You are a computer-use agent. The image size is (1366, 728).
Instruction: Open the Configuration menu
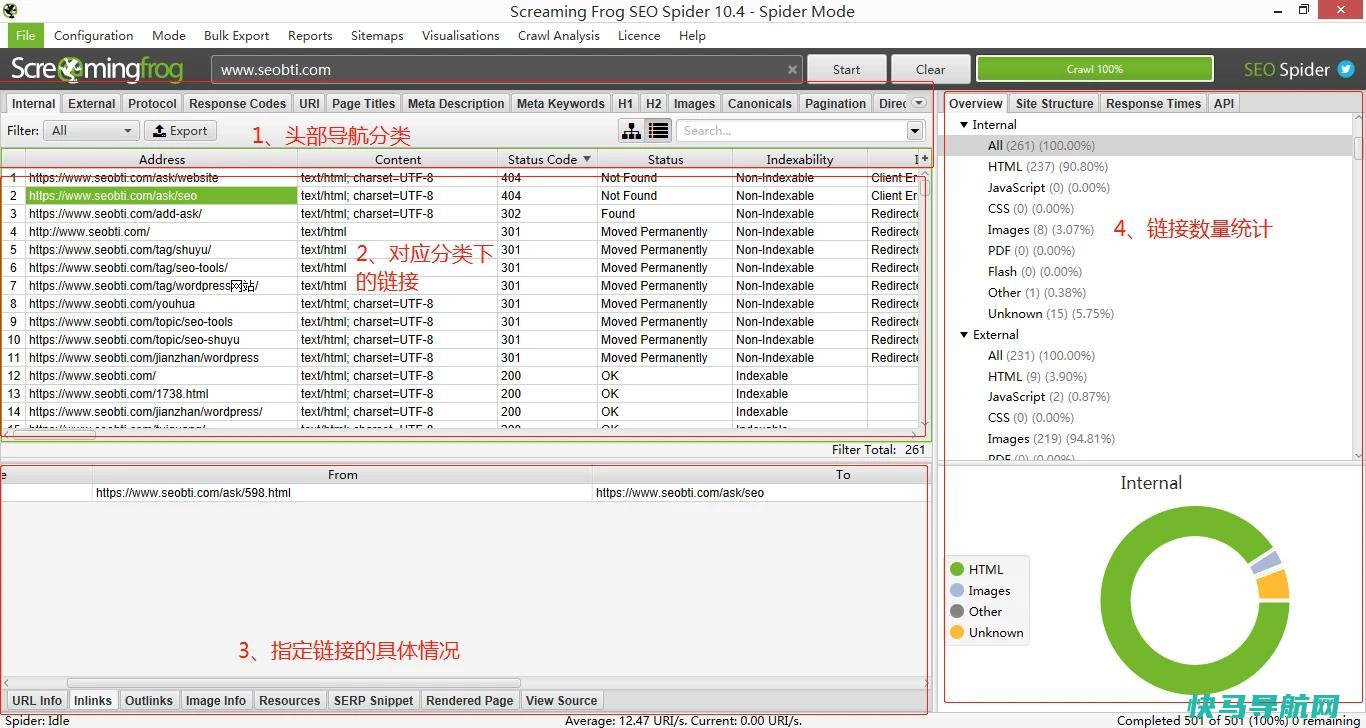pyautogui.click(x=93, y=35)
